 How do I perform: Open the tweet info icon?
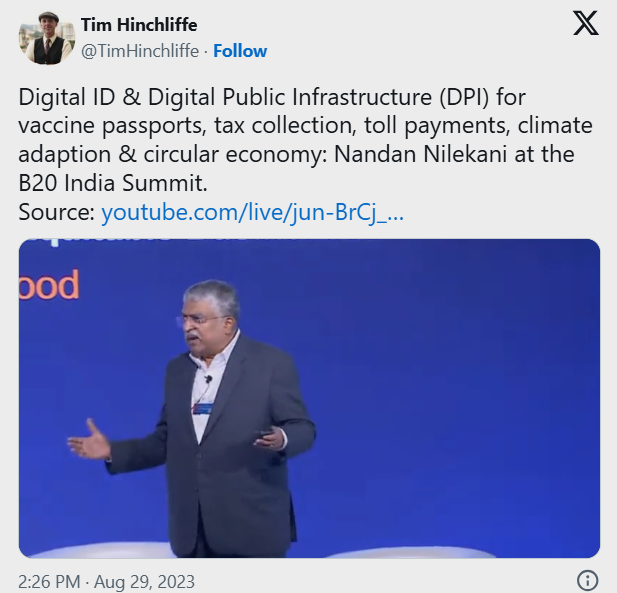tap(588, 580)
